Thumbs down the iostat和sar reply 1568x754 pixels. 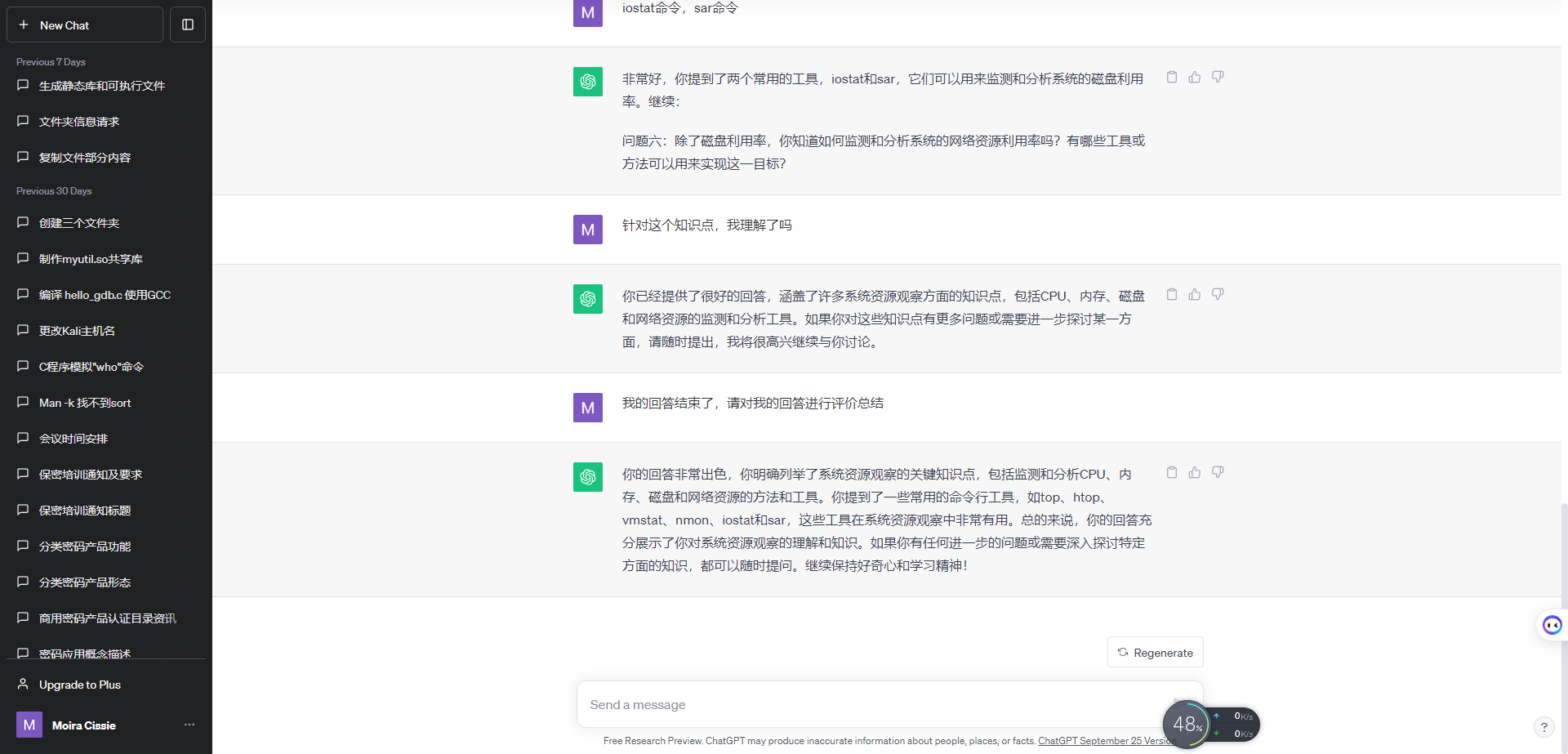pyautogui.click(x=1218, y=77)
